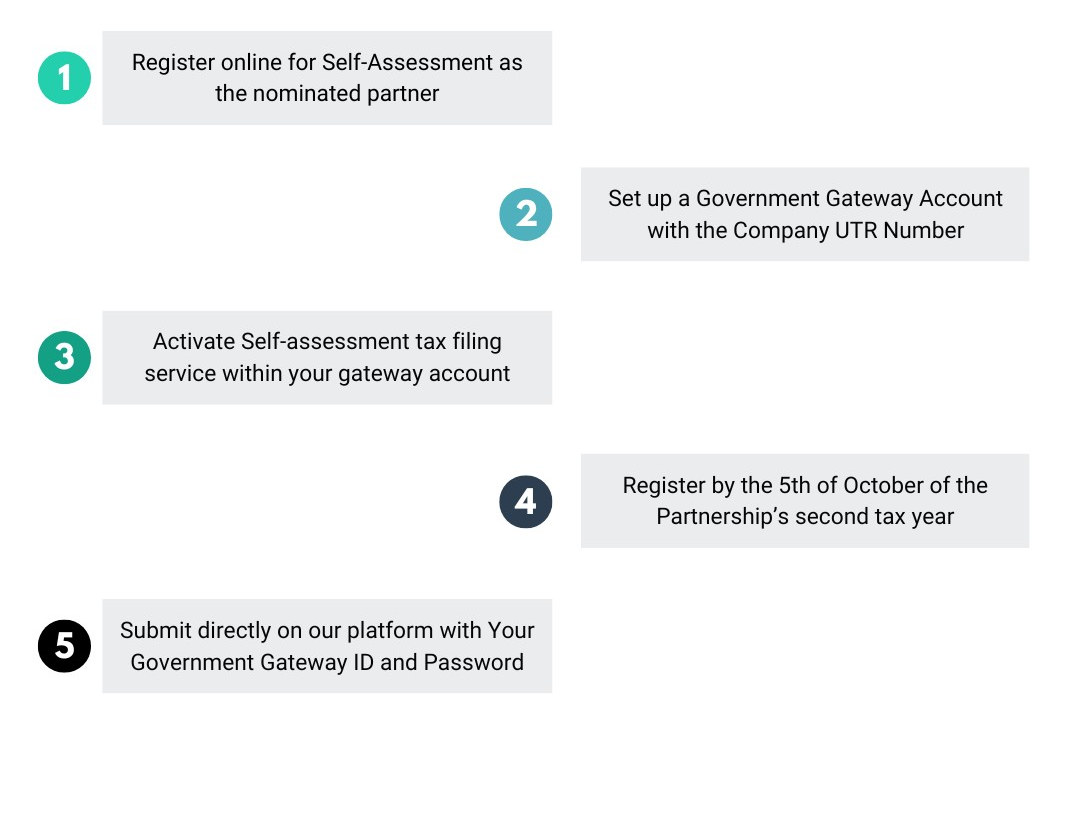
Task: Select the 'Activate Self-assessment tax filing' box
Action: click(327, 357)
